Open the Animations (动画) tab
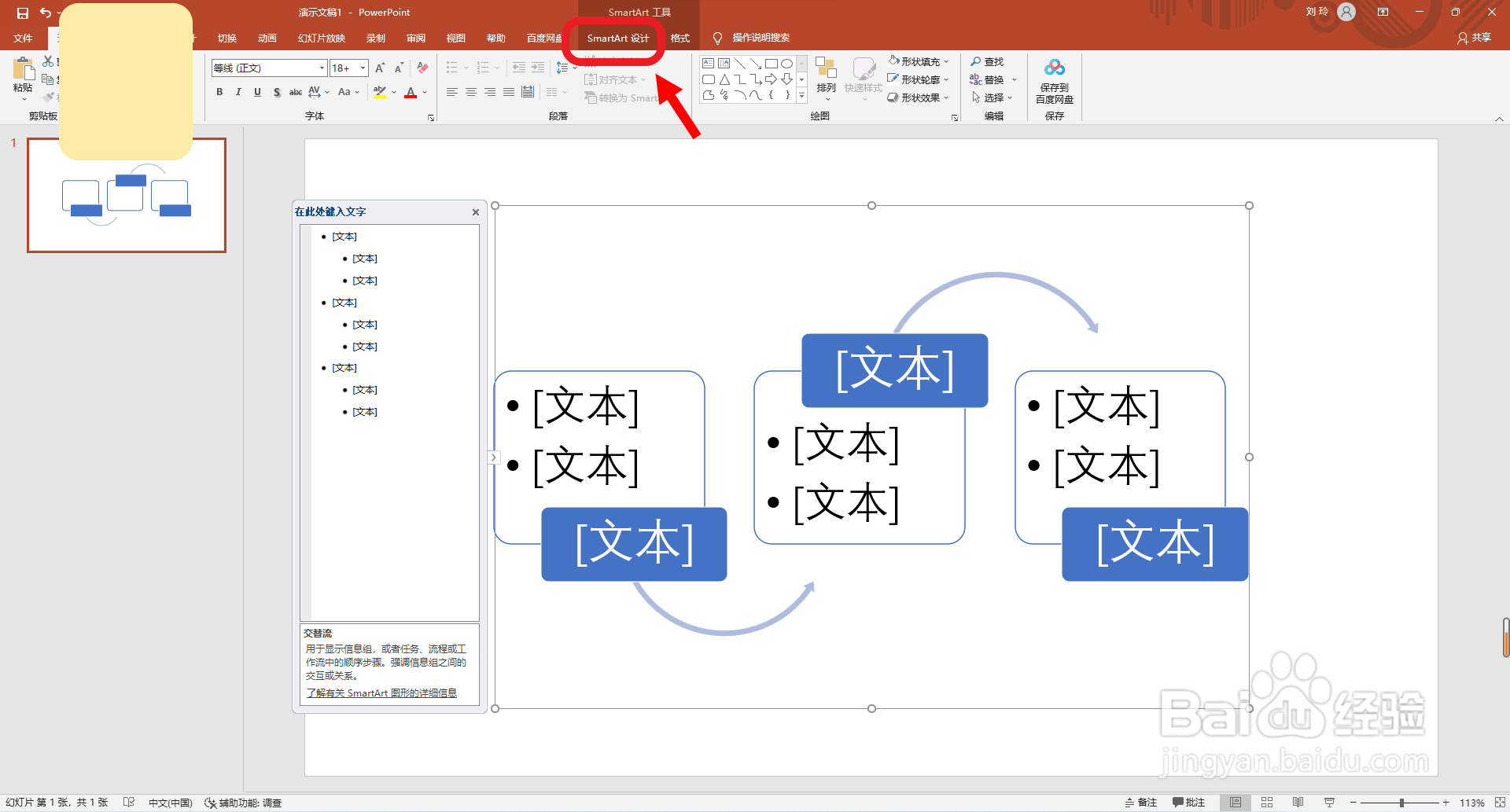 click(x=267, y=38)
